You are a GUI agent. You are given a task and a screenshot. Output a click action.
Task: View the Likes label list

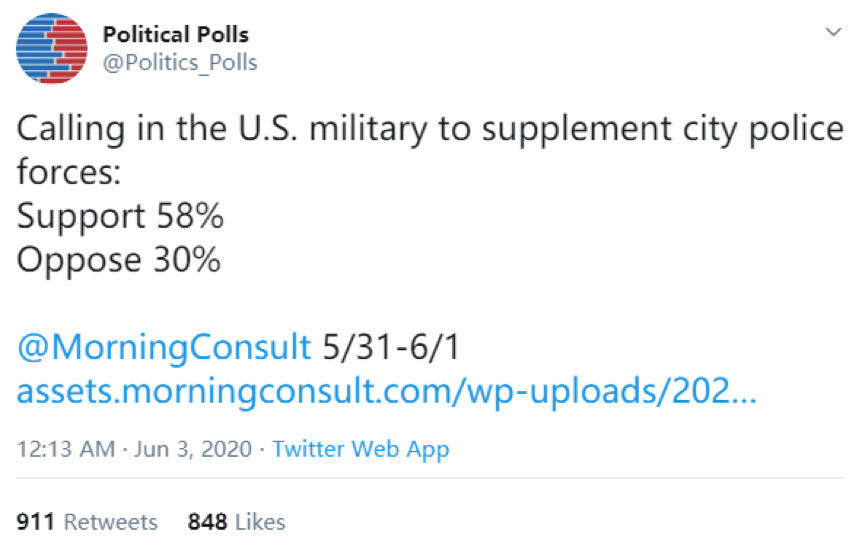point(261,522)
